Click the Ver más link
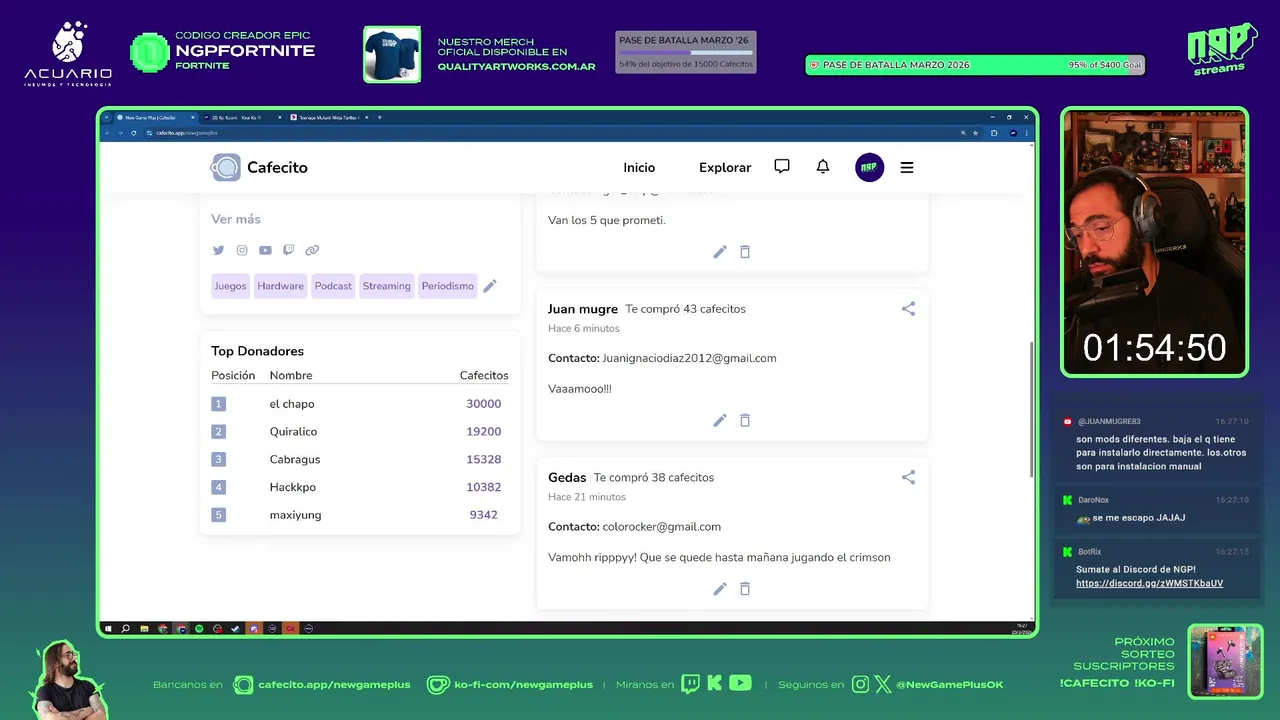 tap(236, 219)
